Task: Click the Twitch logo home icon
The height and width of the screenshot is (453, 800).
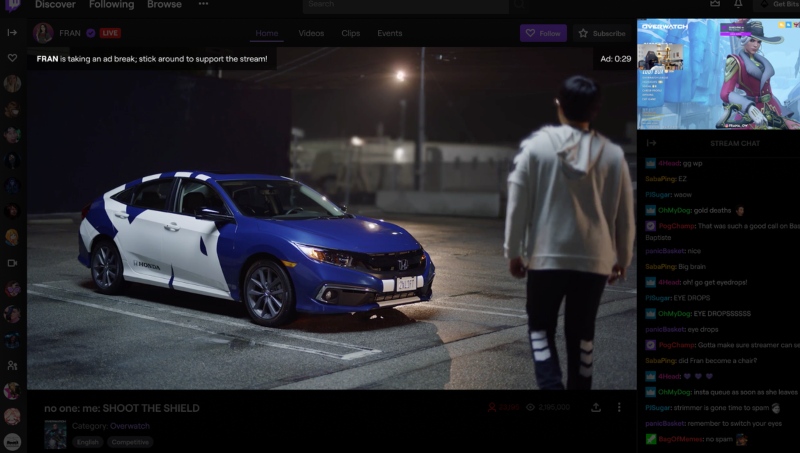Action: coord(13,5)
